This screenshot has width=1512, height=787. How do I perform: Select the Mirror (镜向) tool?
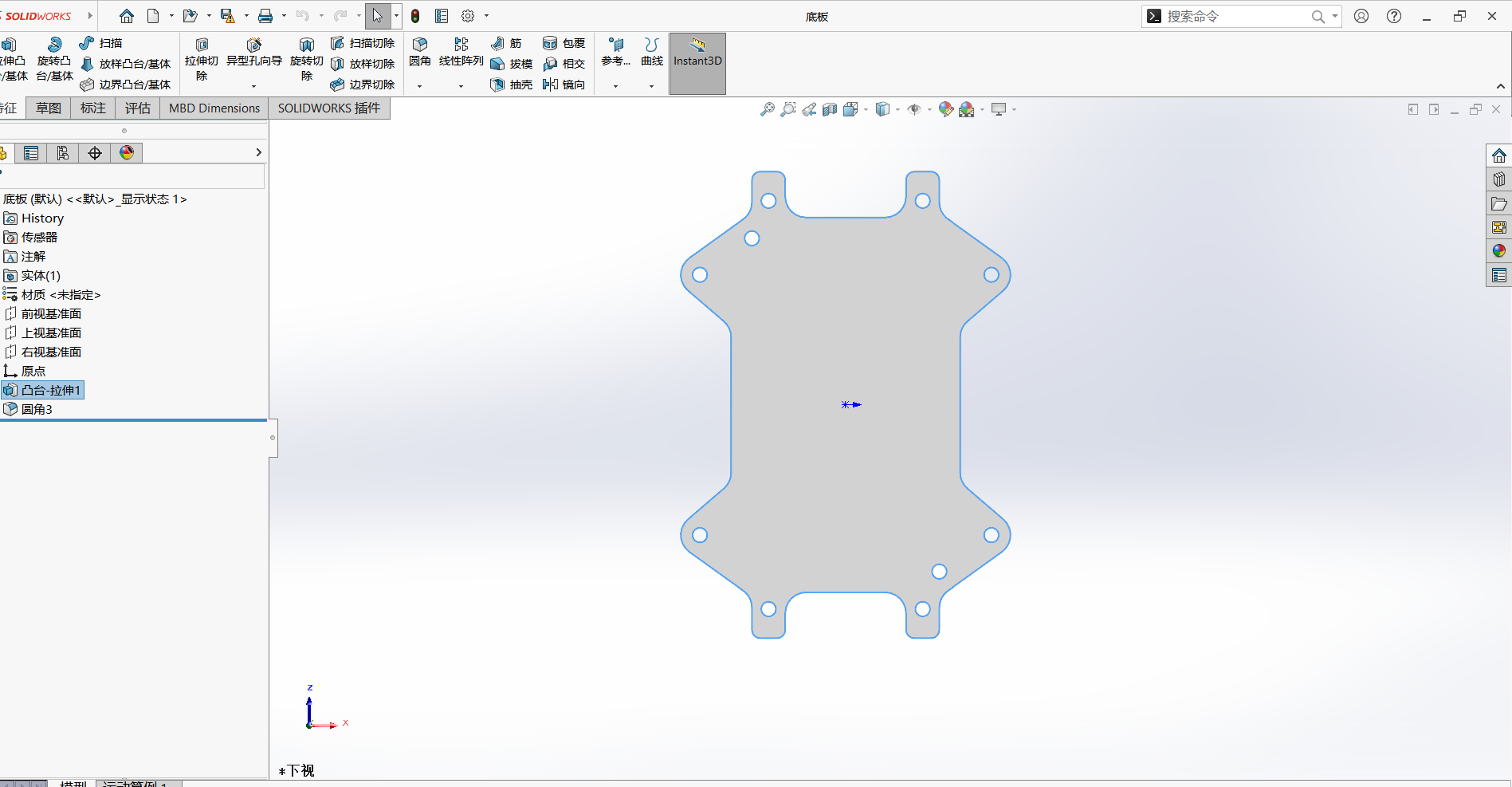point(564,85)
